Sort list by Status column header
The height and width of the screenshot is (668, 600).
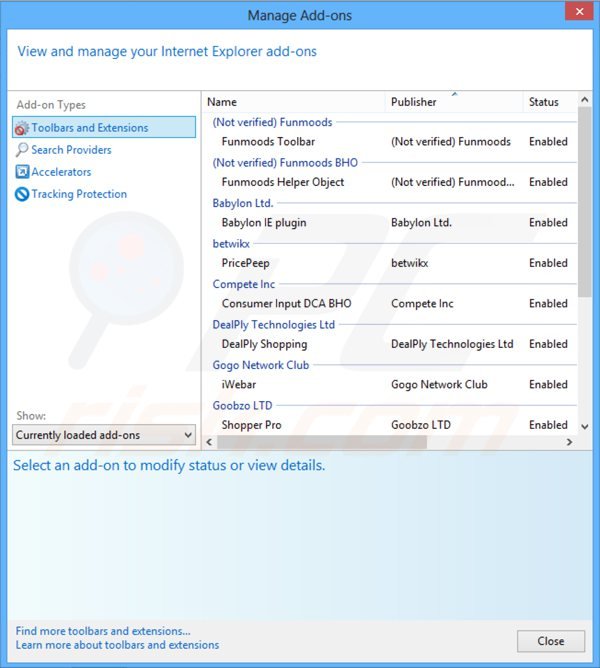point(550,102)
